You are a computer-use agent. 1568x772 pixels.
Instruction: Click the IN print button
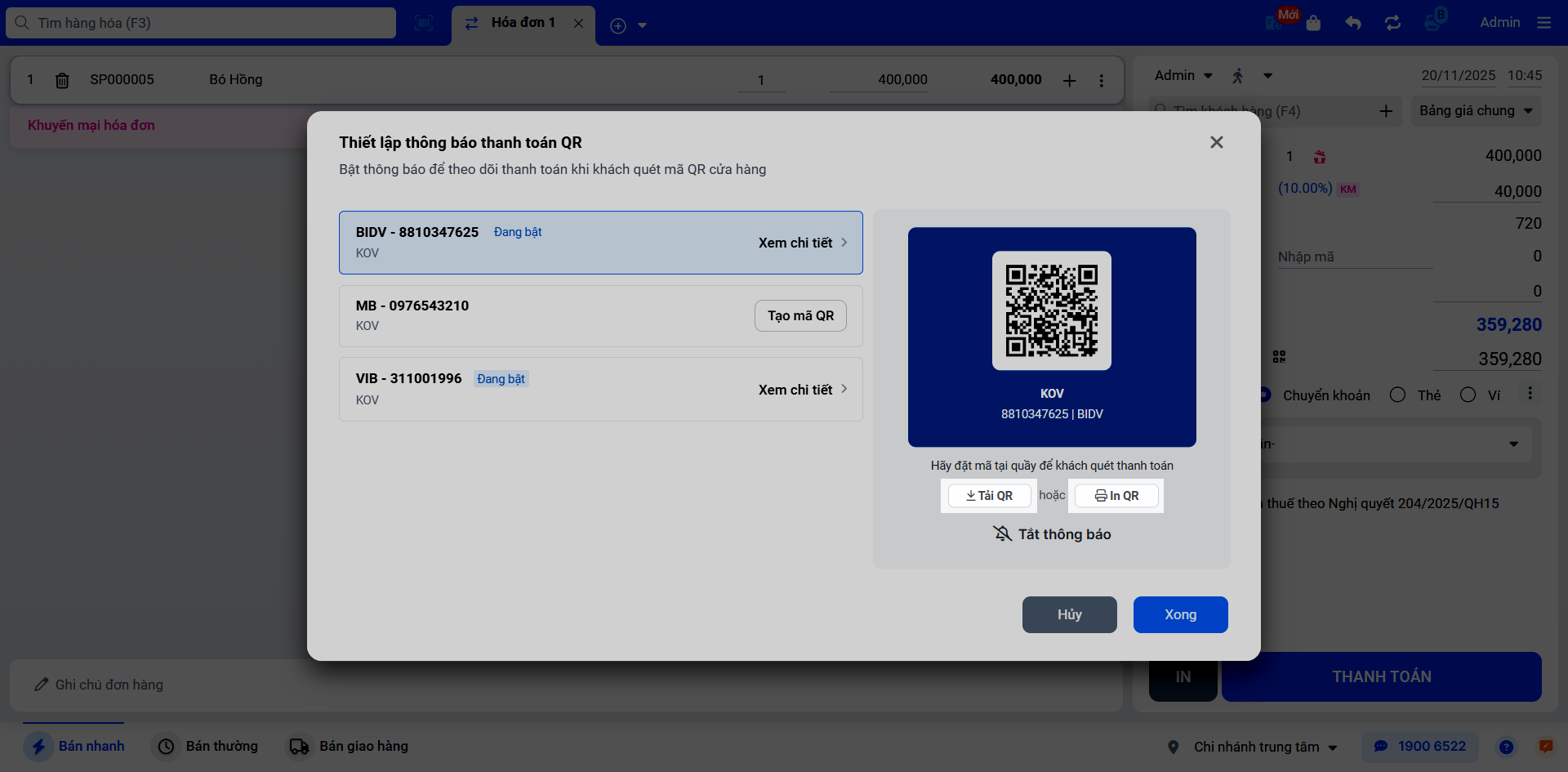click(x=1183, y=676)
